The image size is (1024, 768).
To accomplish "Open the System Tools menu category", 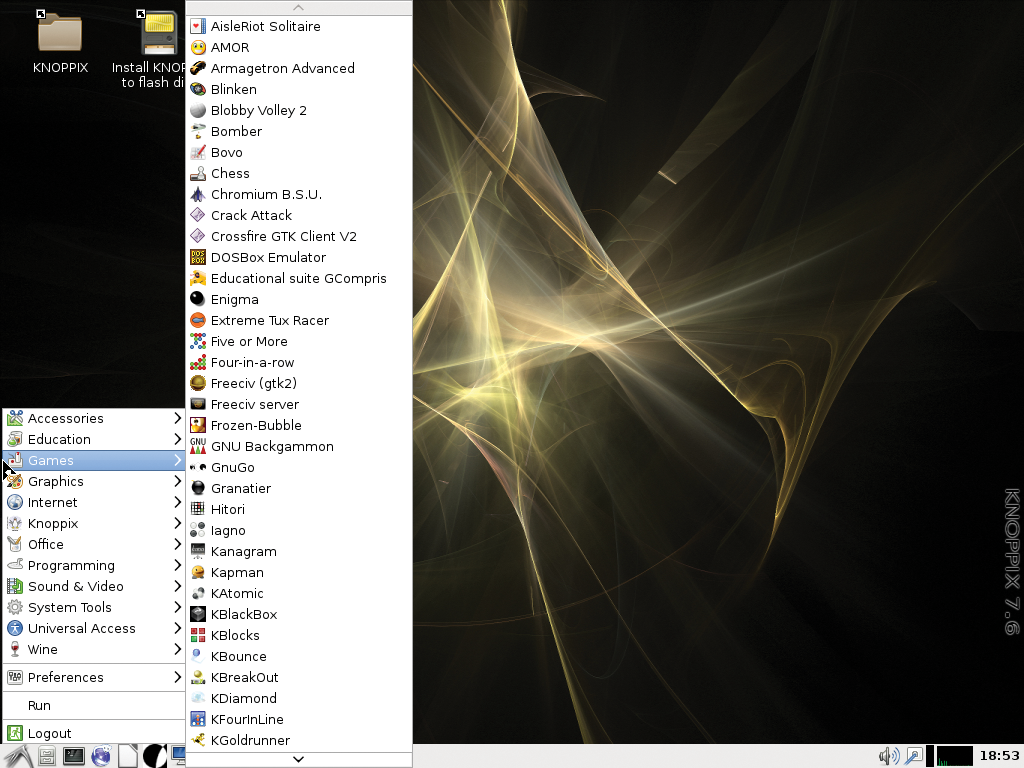I will [94, 607].
